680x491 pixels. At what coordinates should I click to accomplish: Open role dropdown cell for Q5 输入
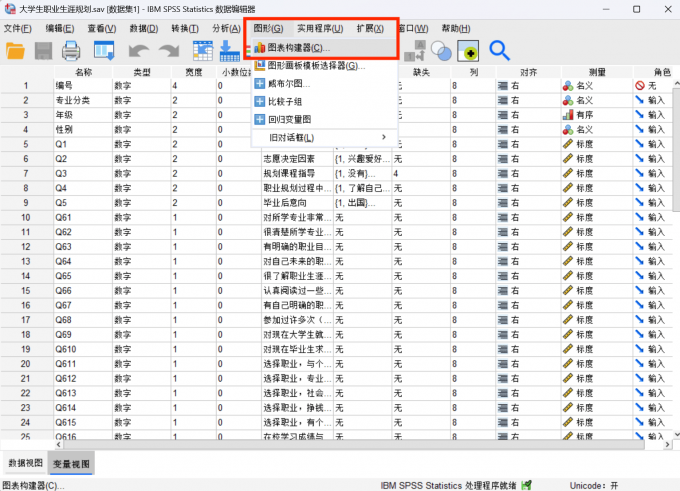point(653,203)
